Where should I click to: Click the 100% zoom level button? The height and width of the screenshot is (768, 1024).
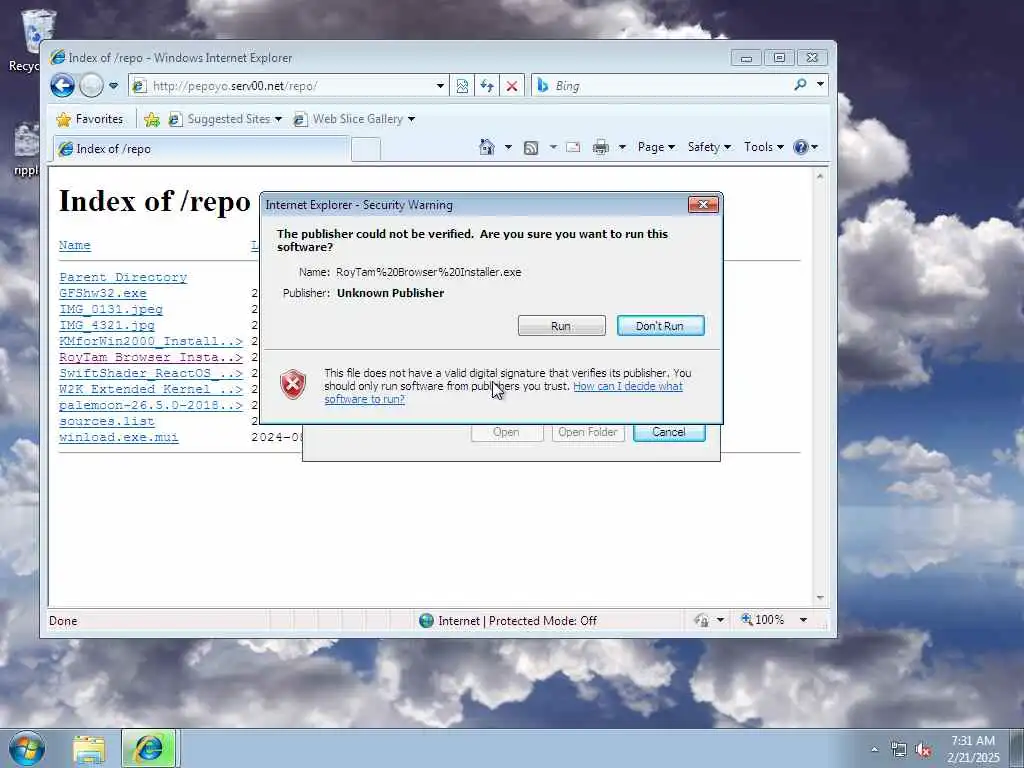coord(763,620)
